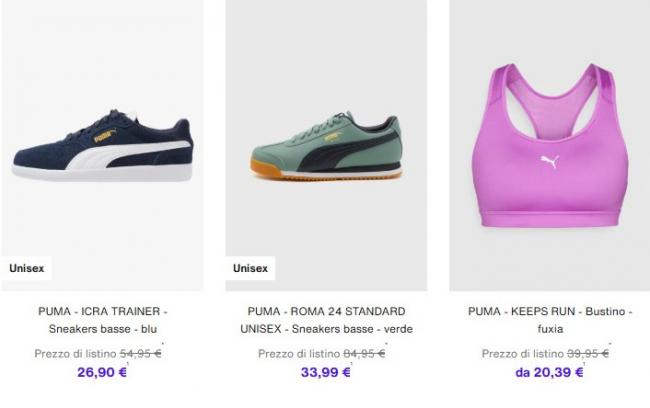Click the gold PUMA logo on blue sneaker
This screenshot has height=408, width=650.
click(105, 136)
